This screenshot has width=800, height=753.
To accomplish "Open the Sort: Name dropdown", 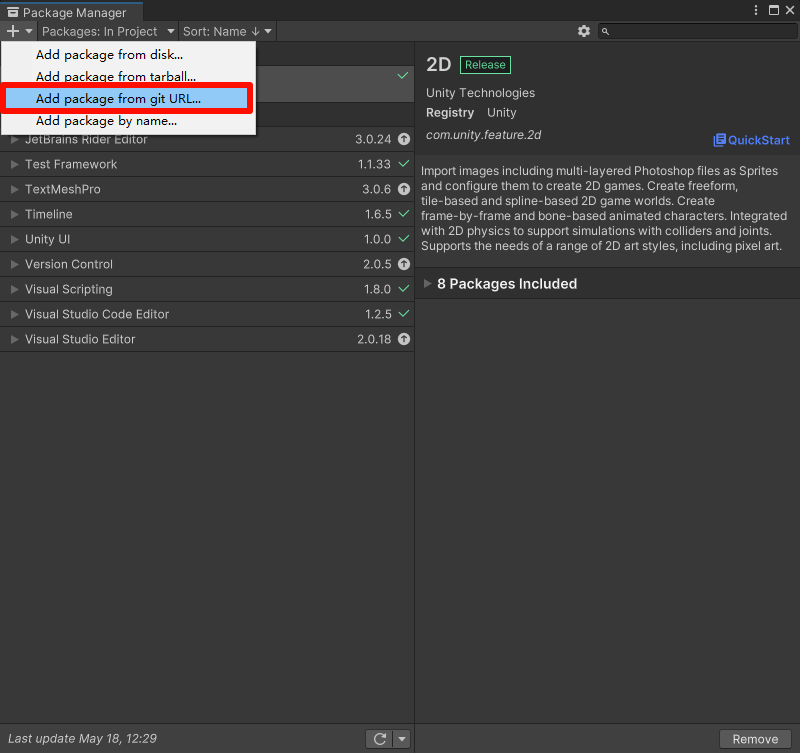I will click(x=227, y=31).
